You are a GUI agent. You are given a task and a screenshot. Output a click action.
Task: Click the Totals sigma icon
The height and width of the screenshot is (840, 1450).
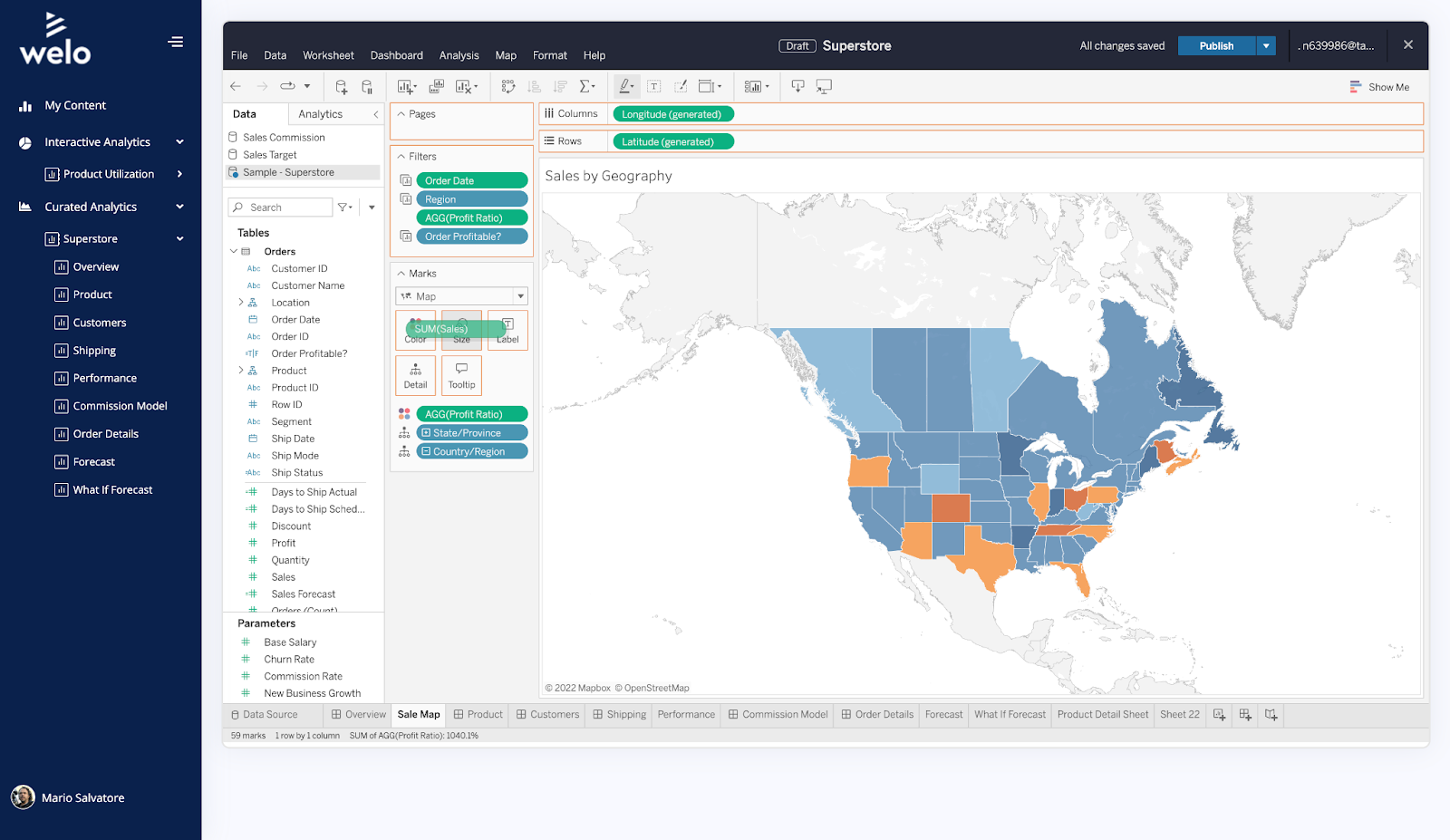click(x=586, y=87)
